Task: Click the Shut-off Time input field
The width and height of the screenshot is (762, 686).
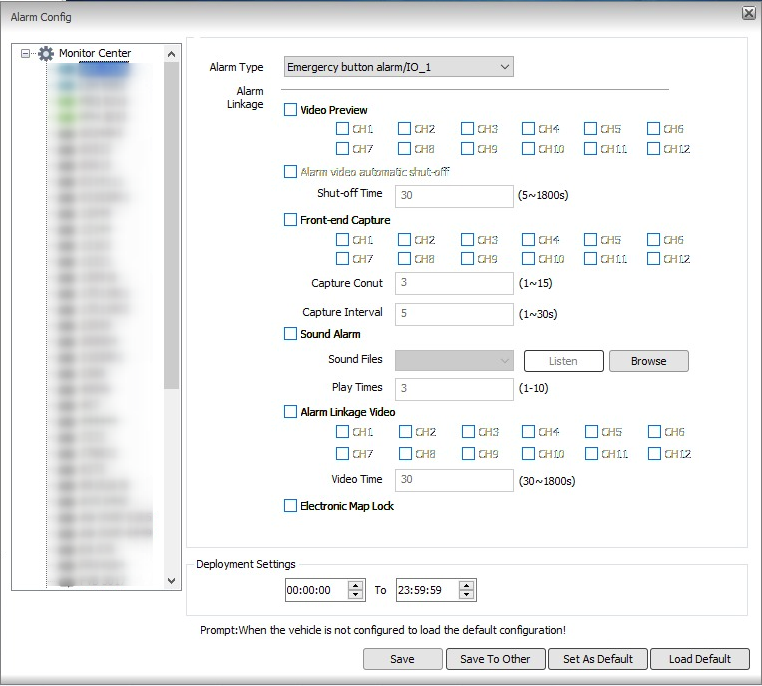Action: click(454, 195)
